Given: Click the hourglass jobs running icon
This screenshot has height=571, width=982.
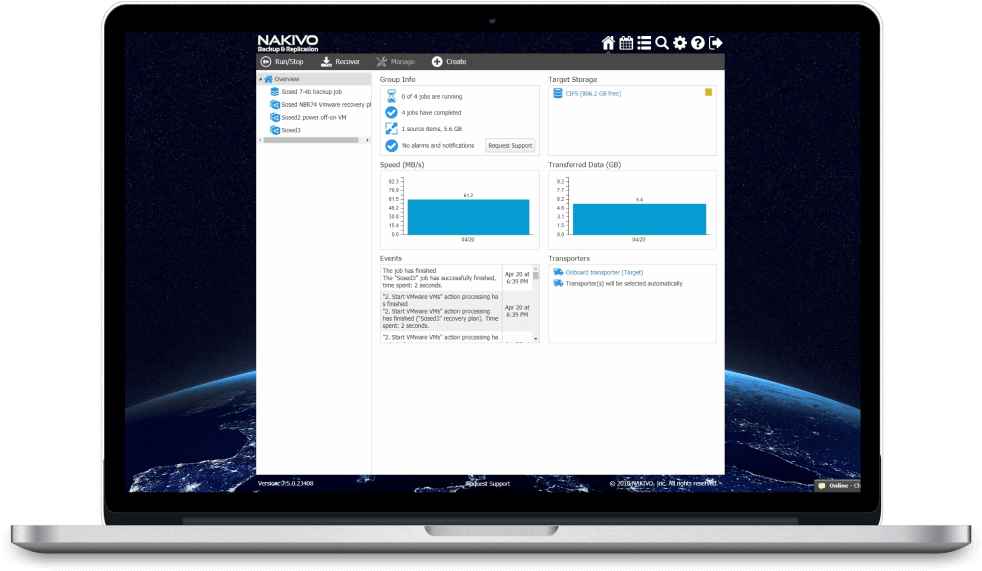Looking at the screenshot, I should (391, 96).
